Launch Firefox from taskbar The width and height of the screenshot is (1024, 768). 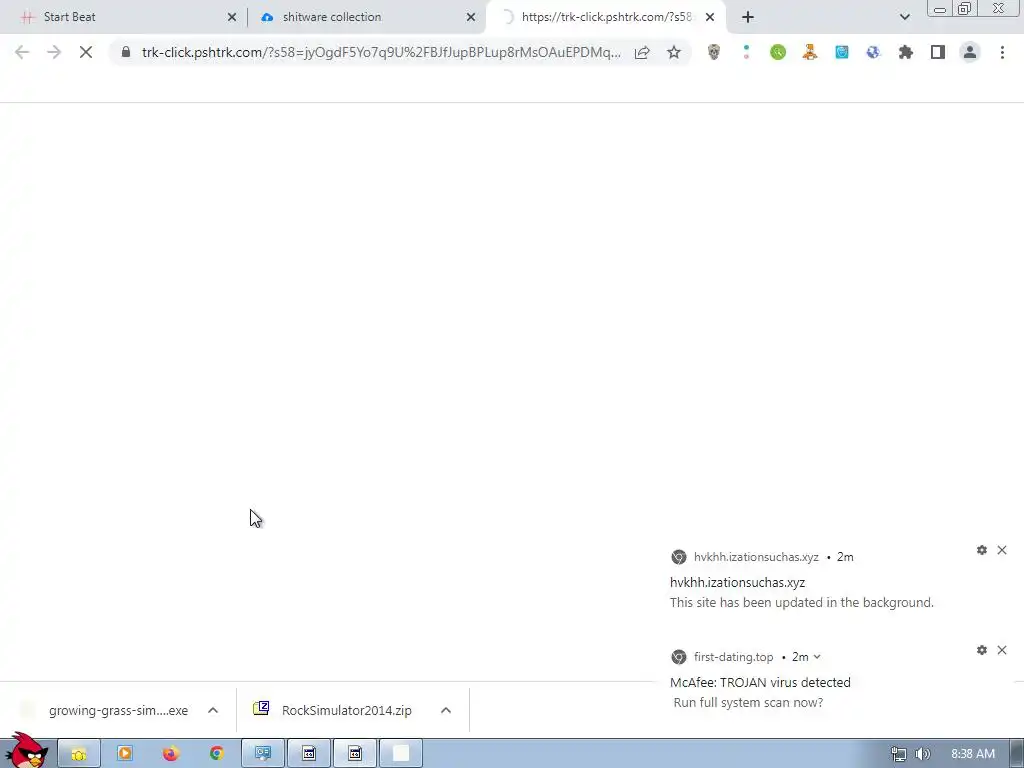tap(171, 754)
